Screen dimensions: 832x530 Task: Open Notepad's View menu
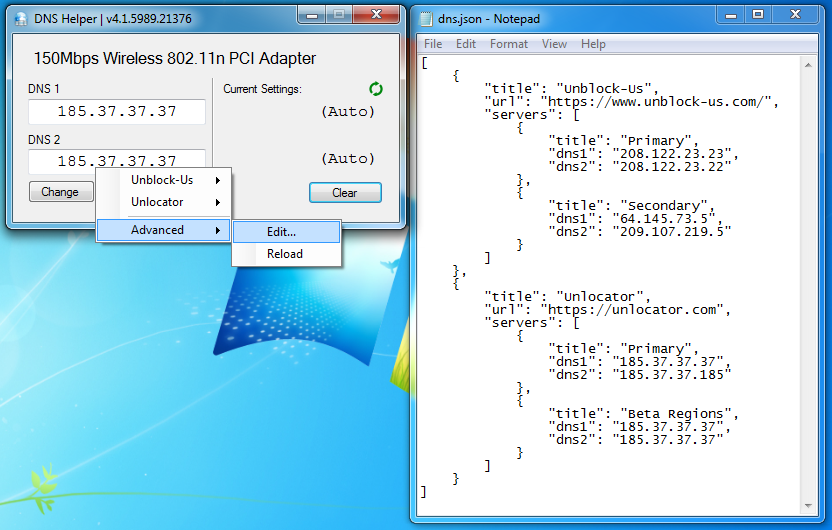pyautogui.click(x=554, y=44)
